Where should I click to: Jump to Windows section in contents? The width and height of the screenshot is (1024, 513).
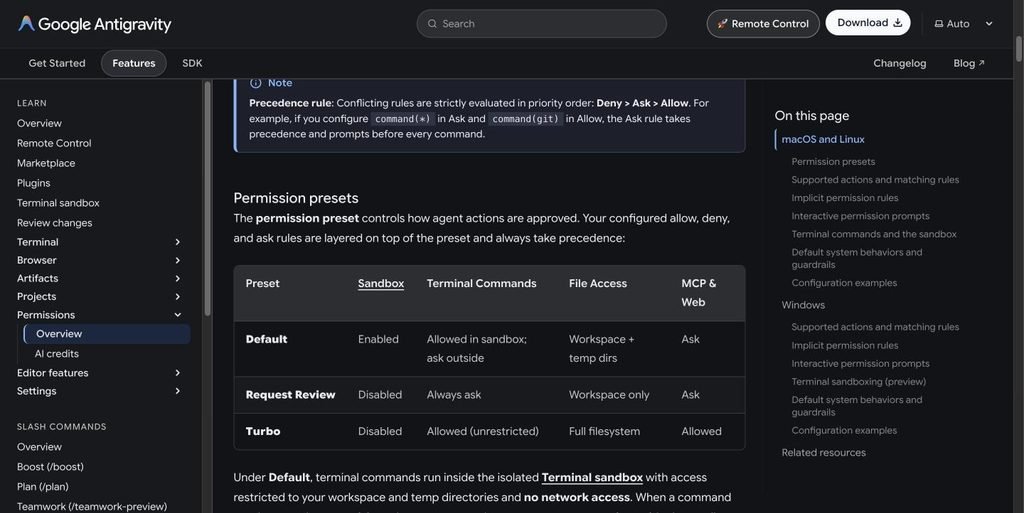(x=803, y=305)
